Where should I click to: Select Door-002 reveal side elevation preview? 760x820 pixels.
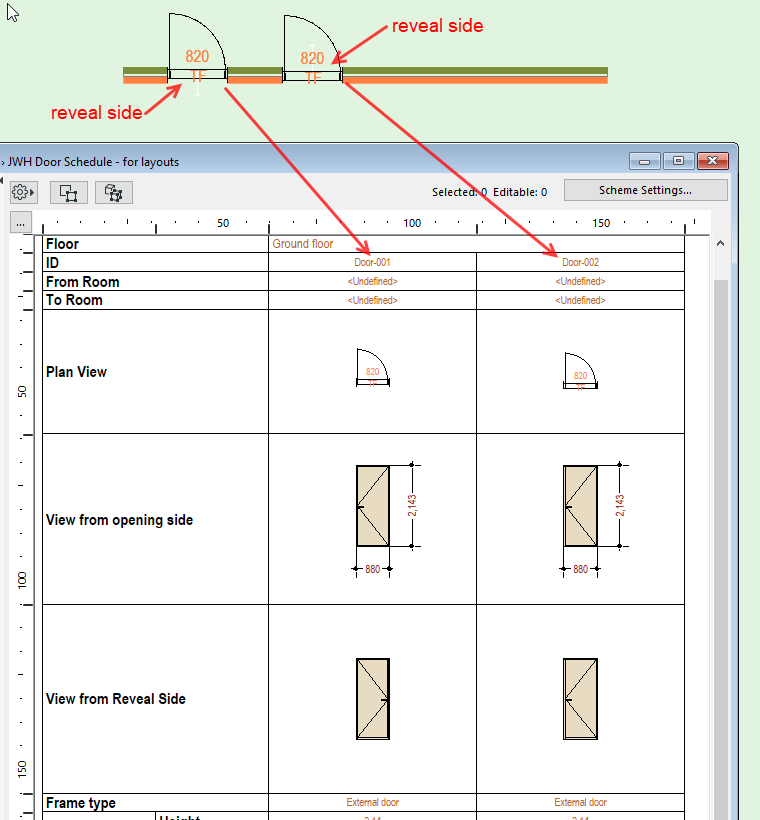click(x=580, y=699)
